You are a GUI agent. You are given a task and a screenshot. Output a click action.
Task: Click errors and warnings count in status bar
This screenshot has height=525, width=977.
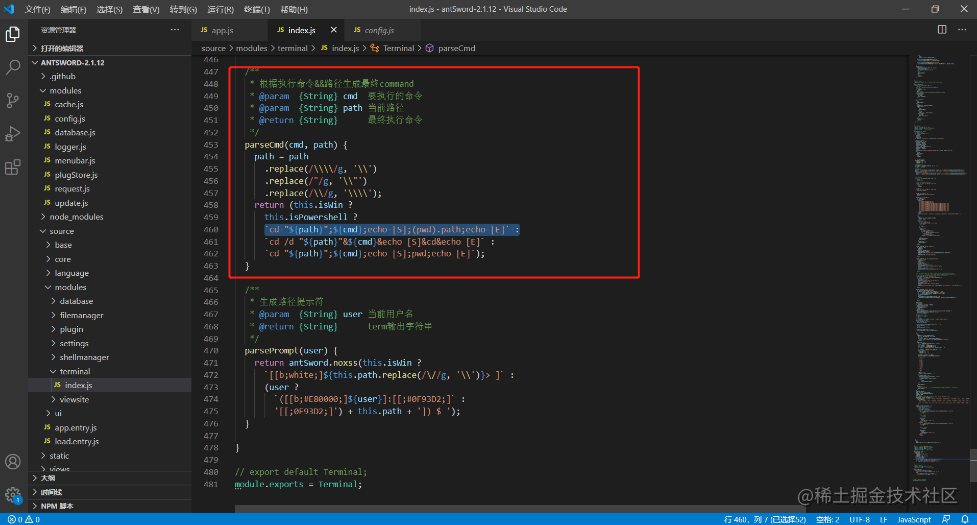[x=24, y=519]
